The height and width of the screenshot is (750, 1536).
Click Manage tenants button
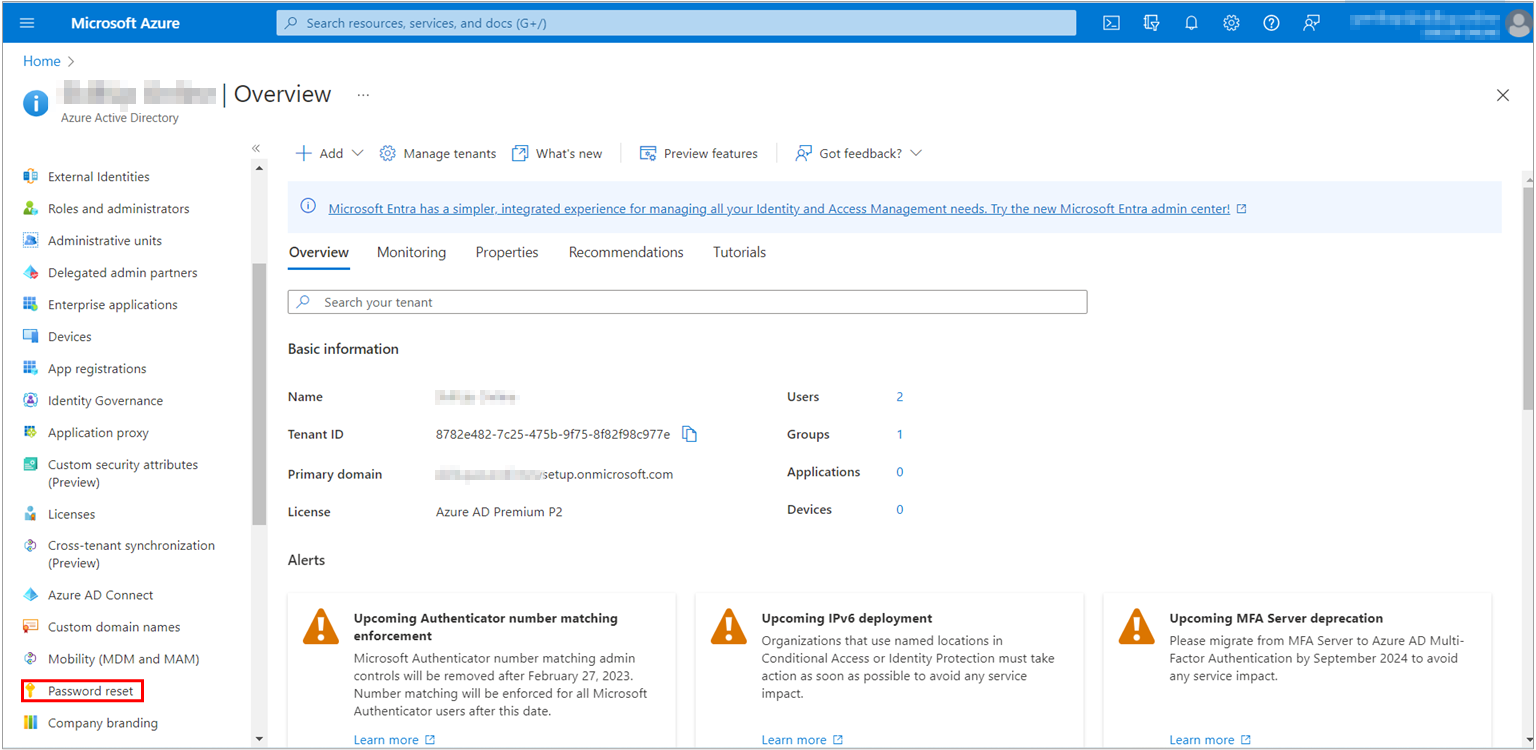point(438,153)
